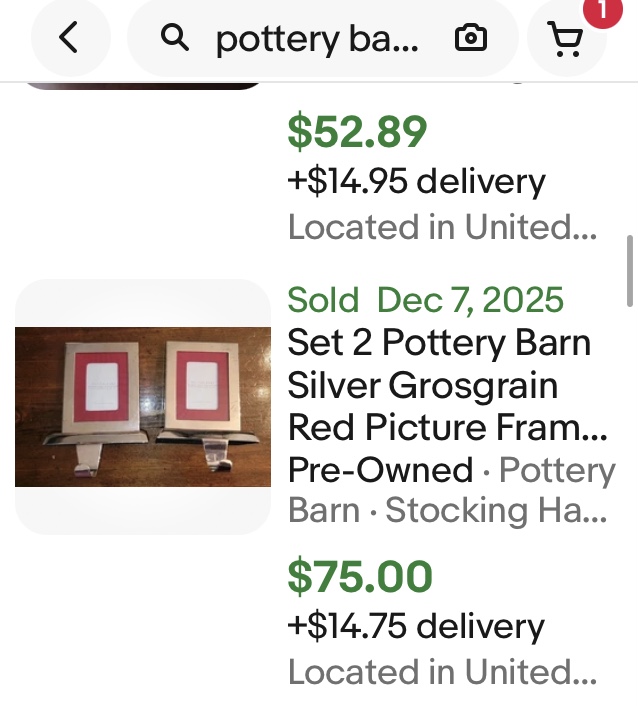Click the left red picture frame in photo
This screenshot has width=638, height=706.
[x=100, y=385]
